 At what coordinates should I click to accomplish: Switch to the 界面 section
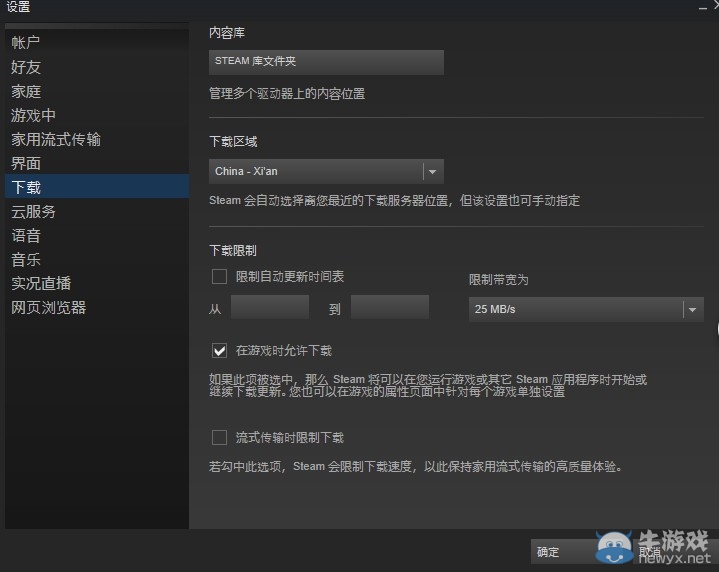pos(97,163)
